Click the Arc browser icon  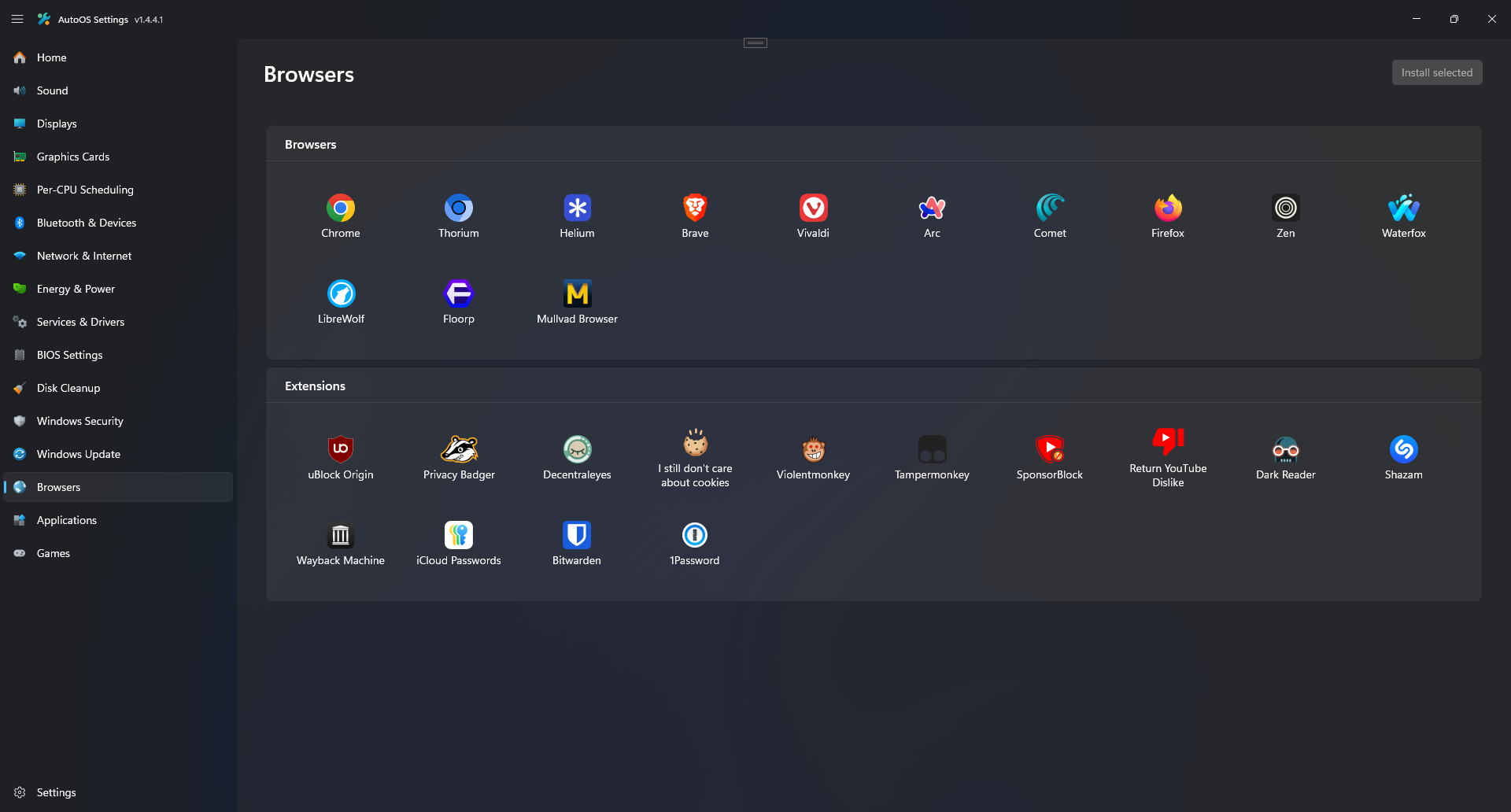coord(932,208)
